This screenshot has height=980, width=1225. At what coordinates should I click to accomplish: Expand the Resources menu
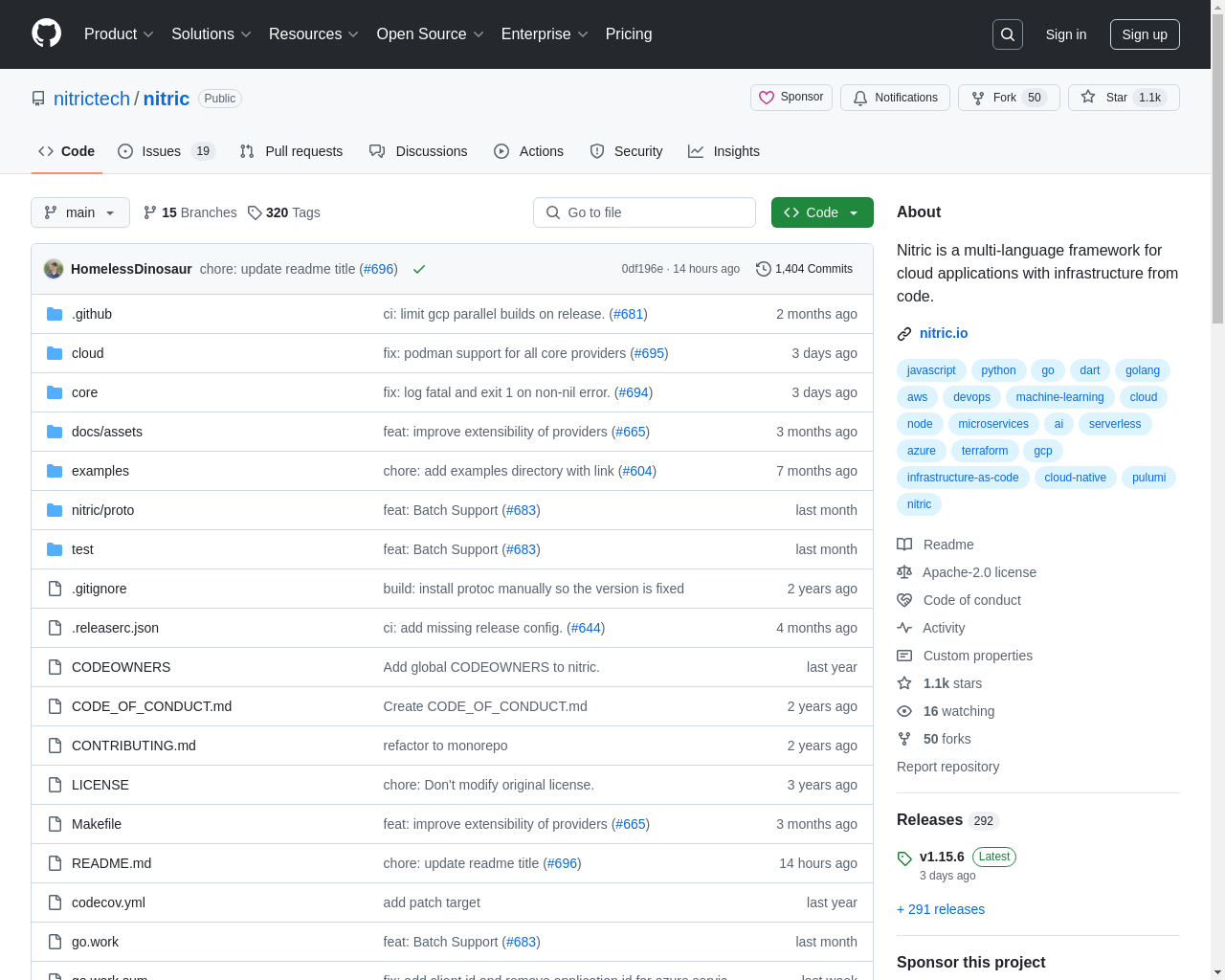click(x=314, y=34)
